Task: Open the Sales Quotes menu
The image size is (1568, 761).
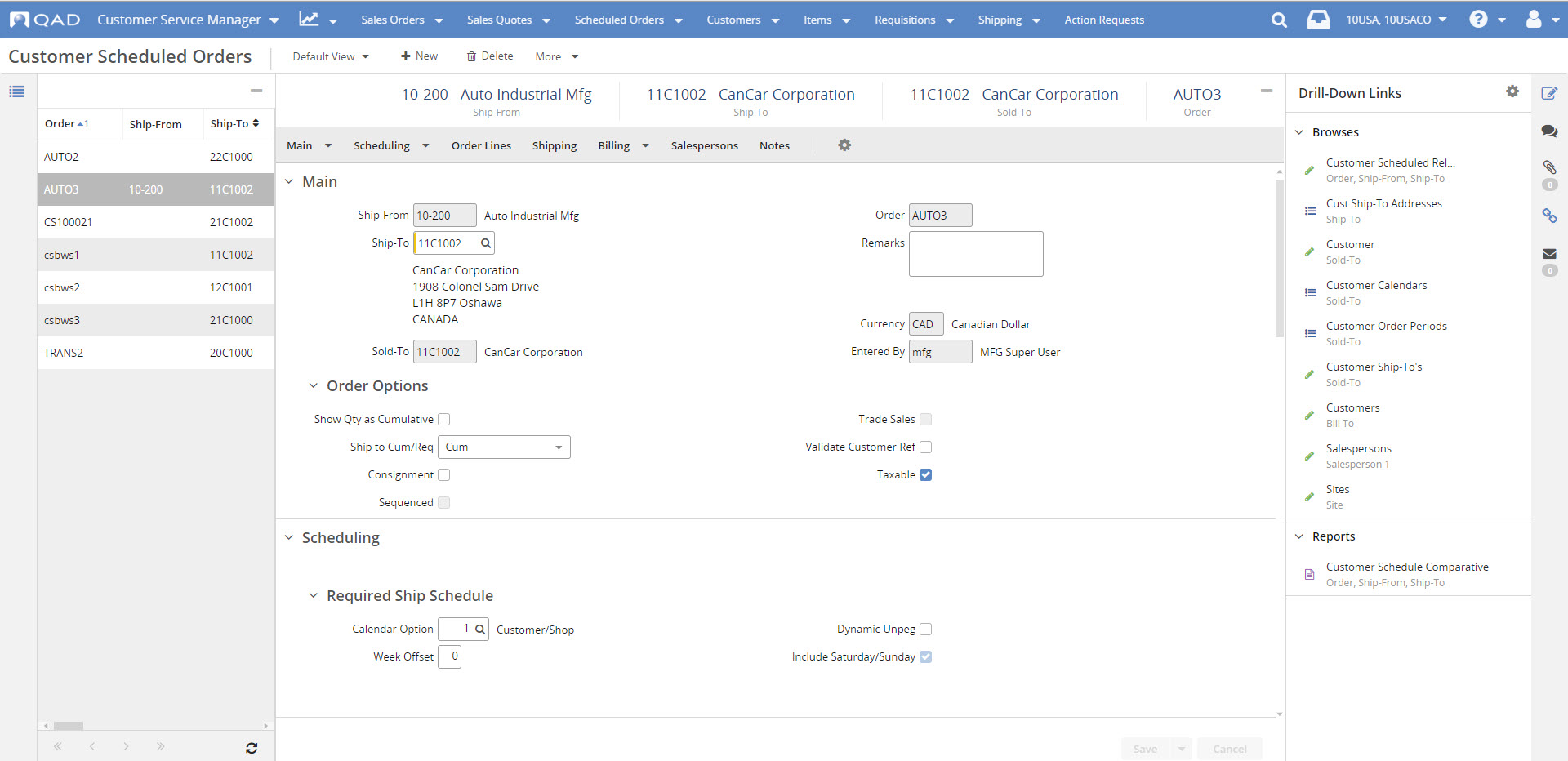Action: [x=508, y=20]
